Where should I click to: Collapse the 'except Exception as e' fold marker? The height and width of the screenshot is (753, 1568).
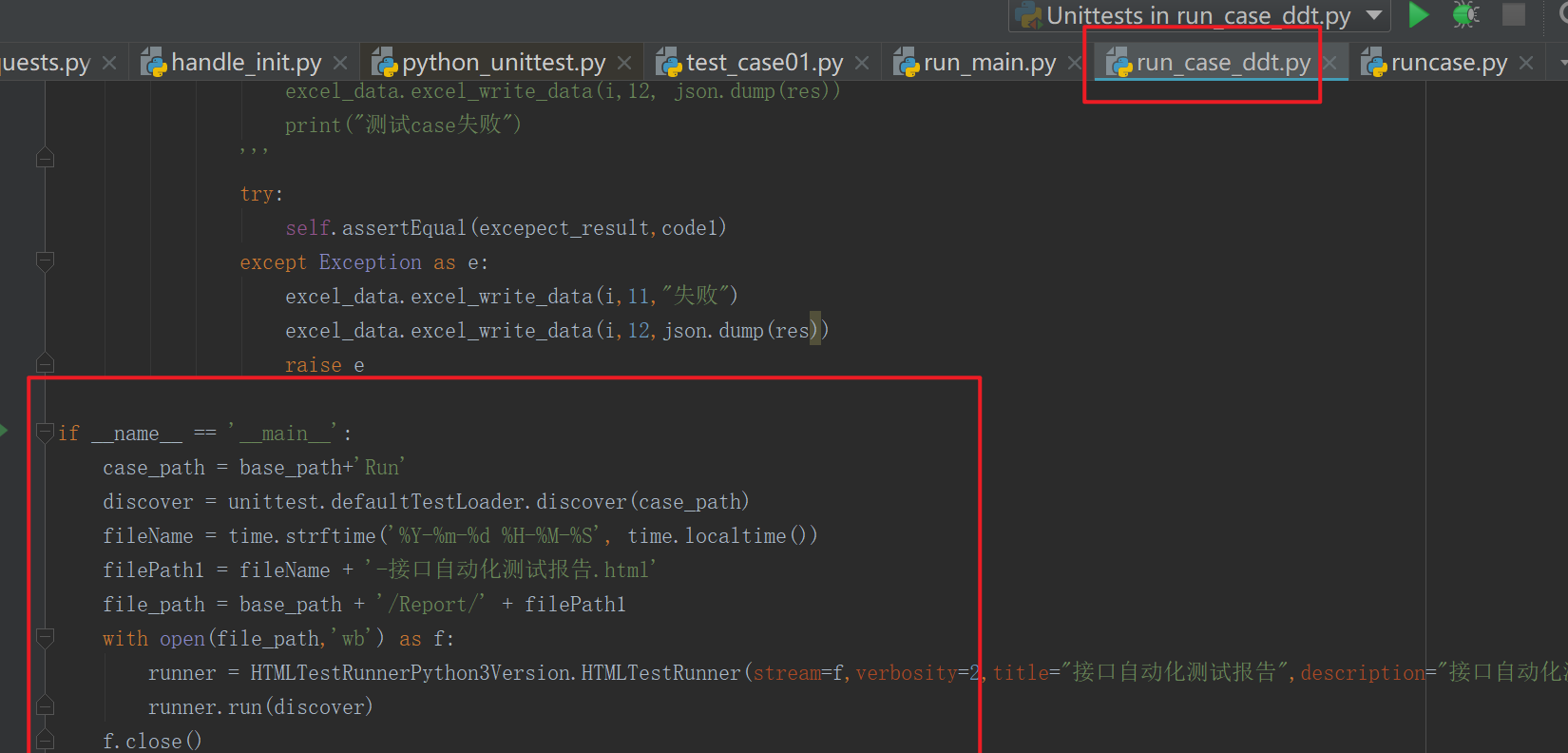click(x=45, y=261)
